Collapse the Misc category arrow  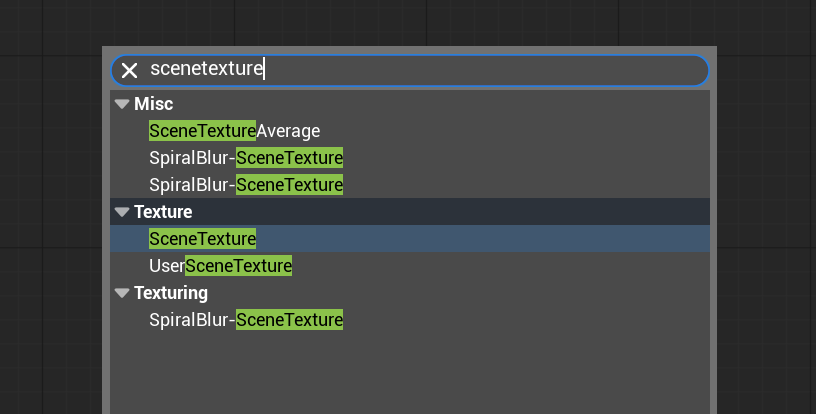coord(122,104)
